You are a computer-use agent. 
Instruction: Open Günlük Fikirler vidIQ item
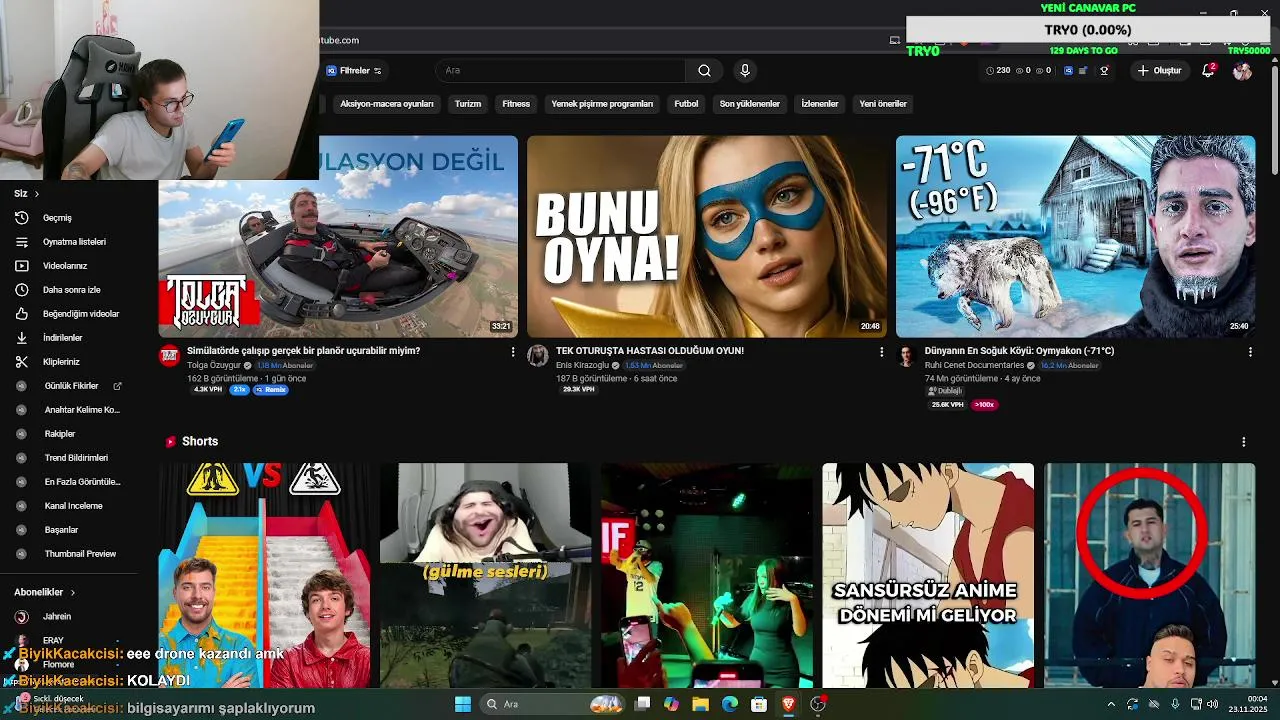[x=70, y=386]
